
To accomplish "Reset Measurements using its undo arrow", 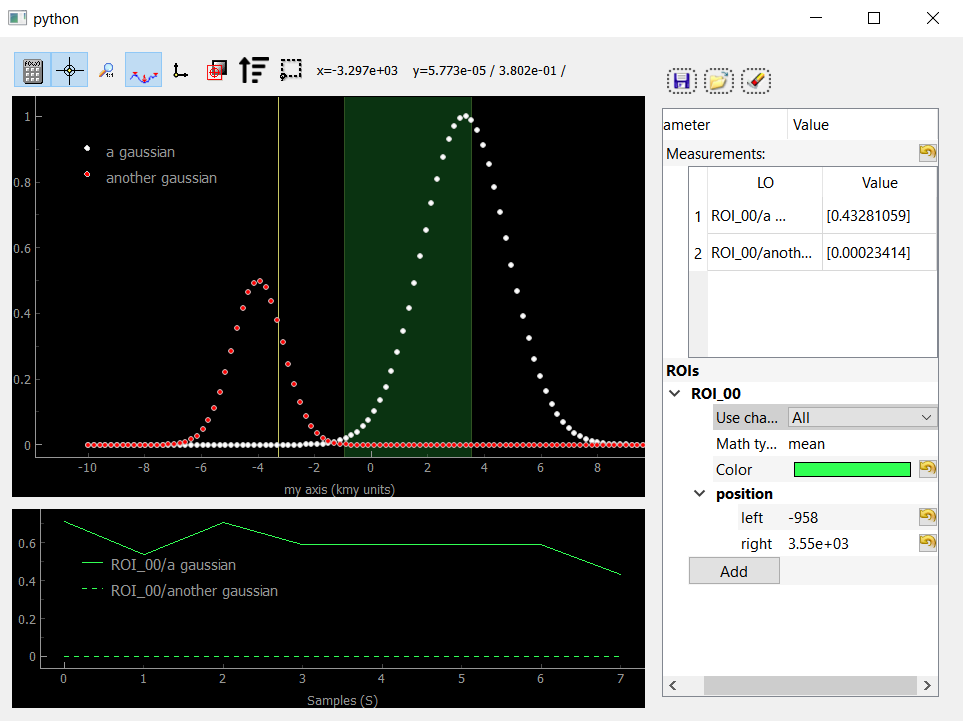I will pyautogui.click(x=927, y=152).
